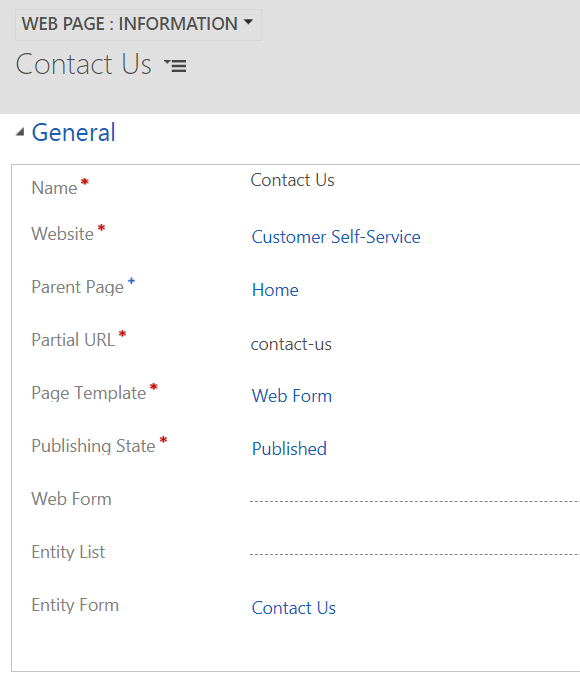The height and width of the screenshot is (679, 580).
Task: Click the empty Entity List lookup field
Action: pyautogui.click(x=415, y=551)
